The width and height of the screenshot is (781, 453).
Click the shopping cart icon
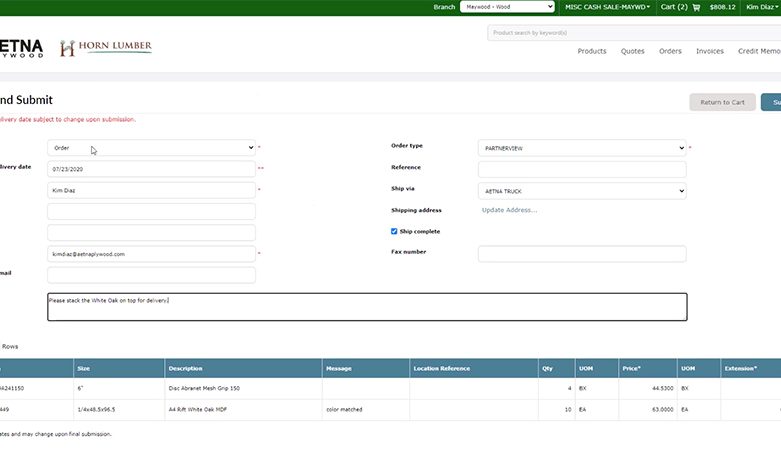696,7
